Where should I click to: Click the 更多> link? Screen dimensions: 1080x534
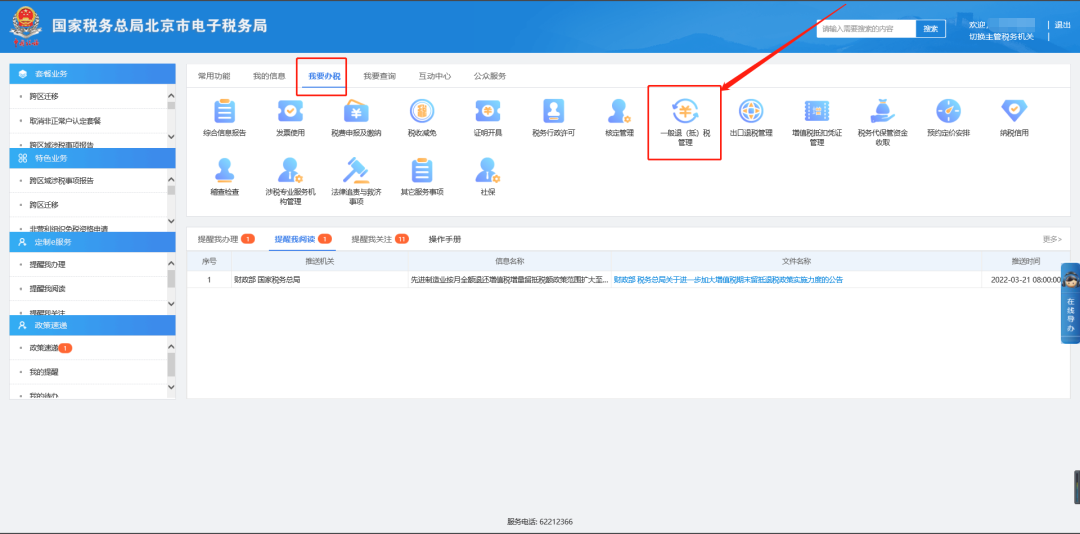click(x=1052, y=239)
